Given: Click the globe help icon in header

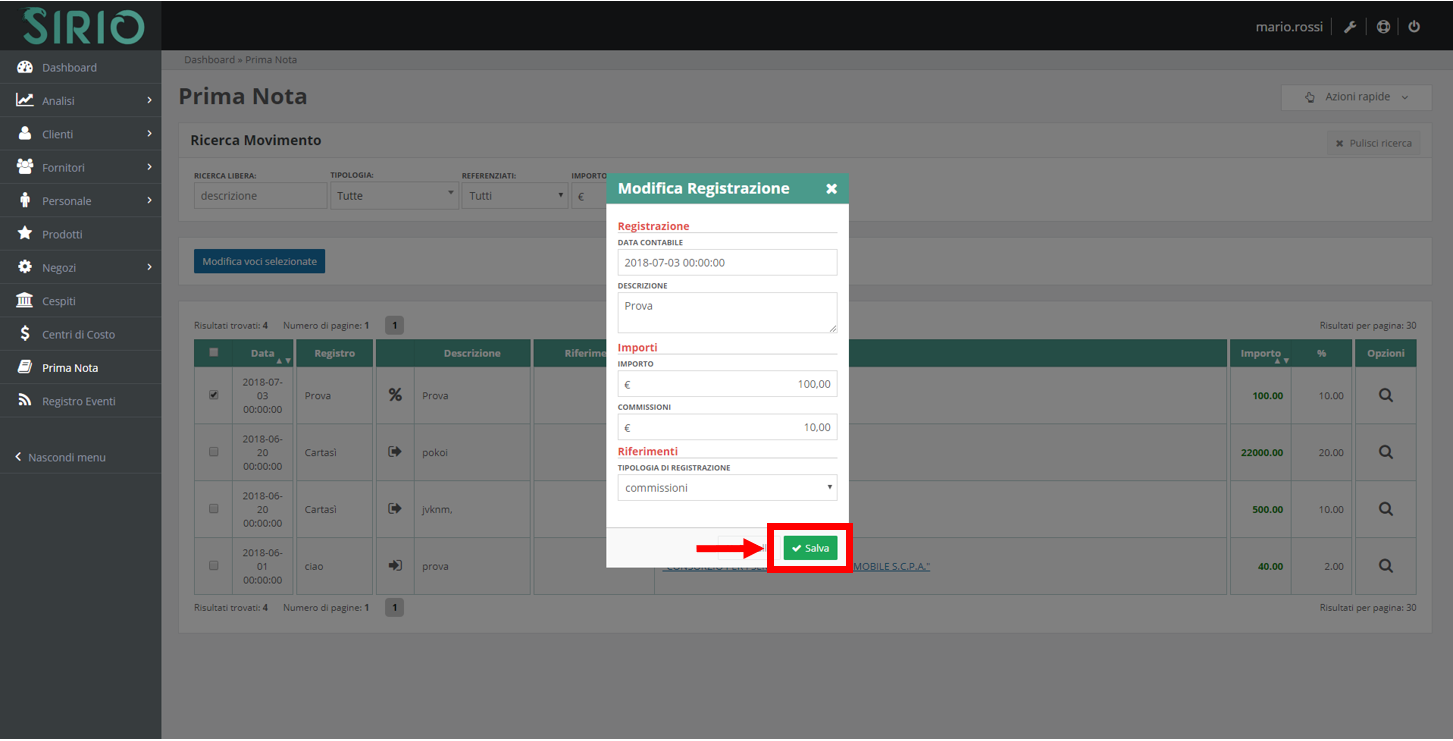Looking at the screenshot, I should click(x=1383, y=27).
